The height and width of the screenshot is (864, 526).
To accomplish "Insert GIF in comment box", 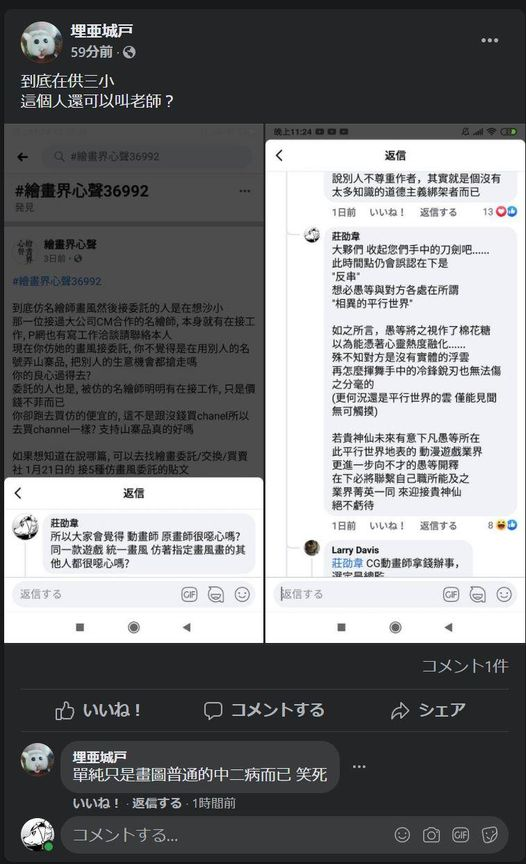I will click(460, 835).
